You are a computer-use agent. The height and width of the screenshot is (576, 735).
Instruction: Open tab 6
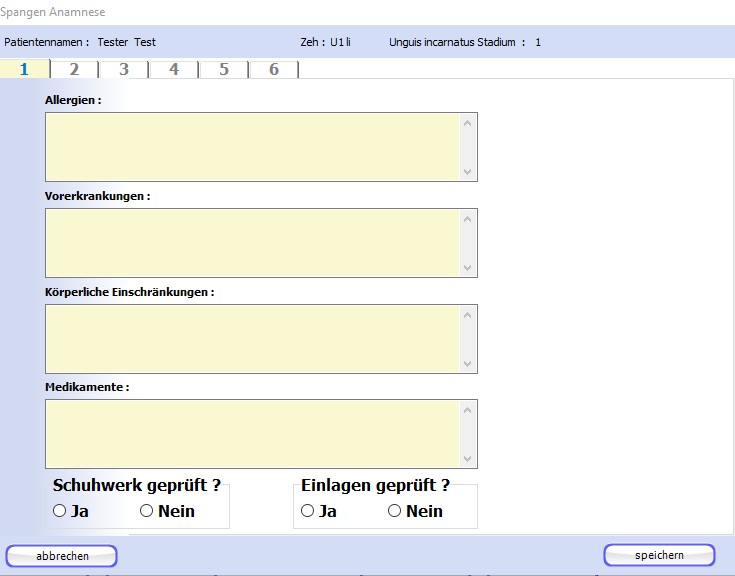pos(274,69)
